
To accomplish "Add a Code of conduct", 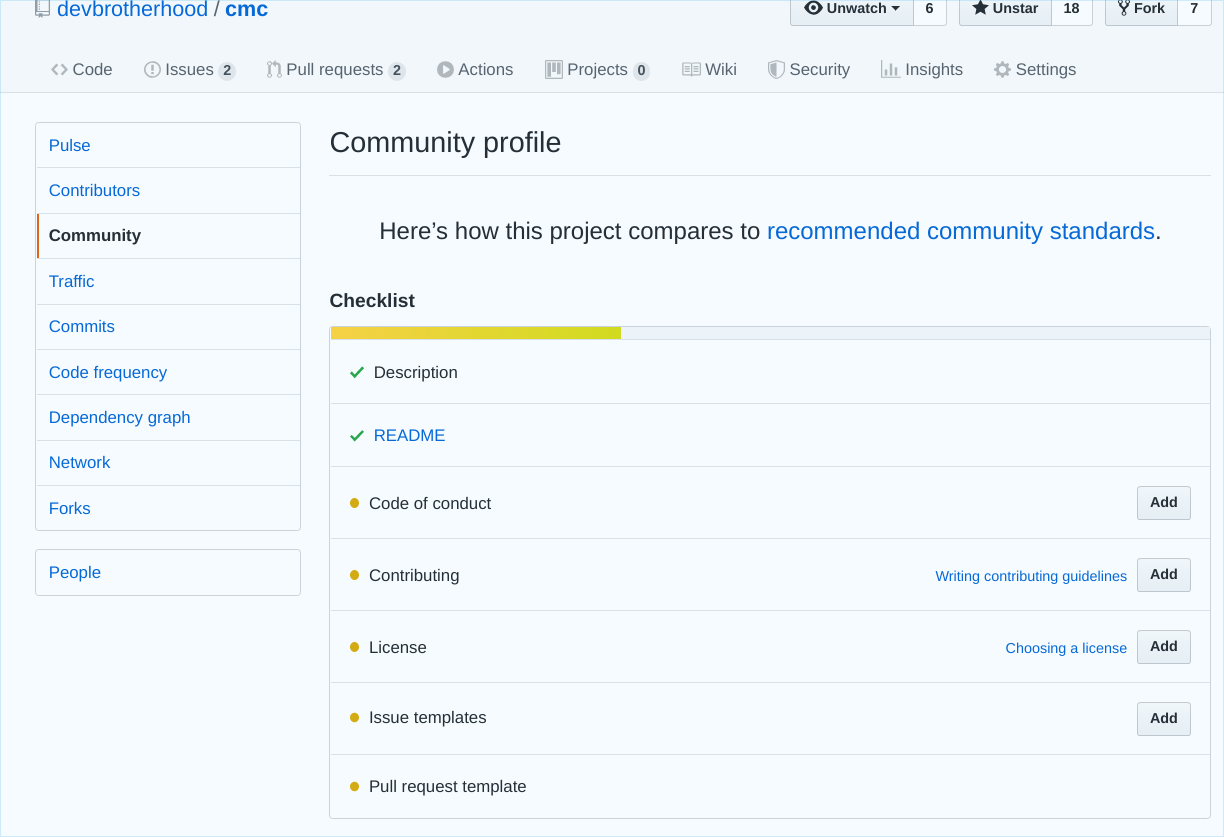I will [1164, 503].
